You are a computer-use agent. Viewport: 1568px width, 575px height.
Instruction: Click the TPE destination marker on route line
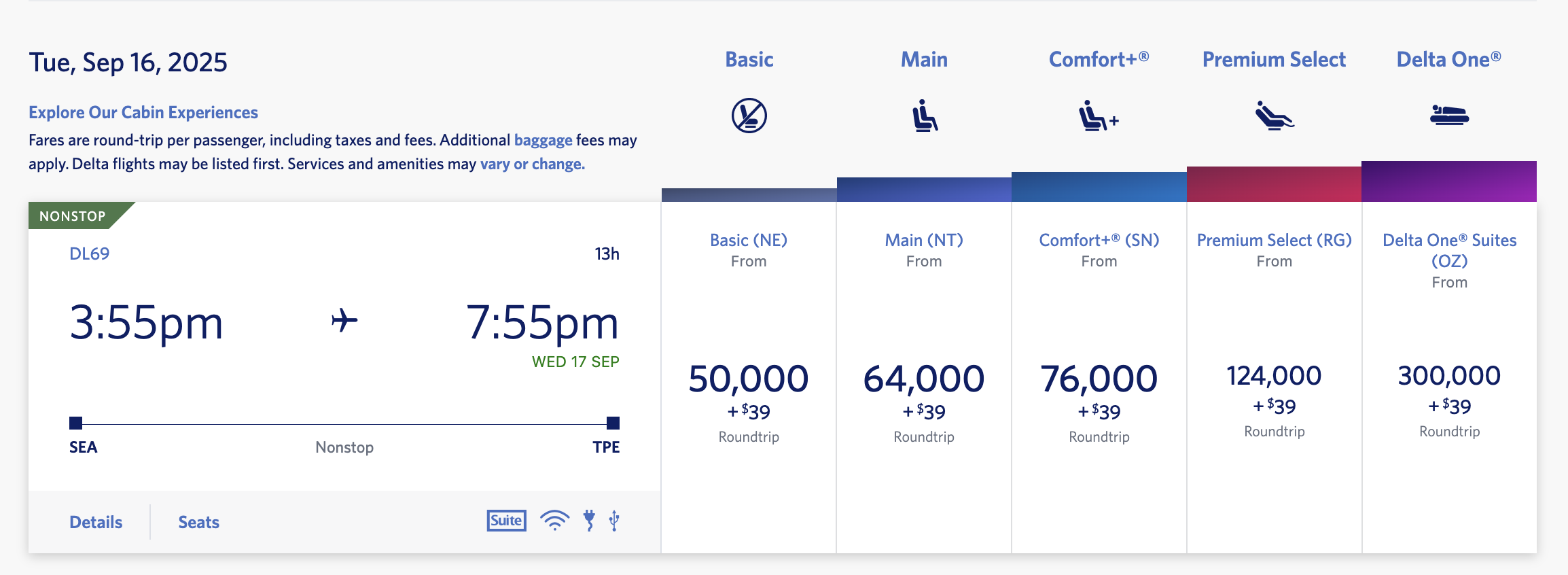coord(613,423)
